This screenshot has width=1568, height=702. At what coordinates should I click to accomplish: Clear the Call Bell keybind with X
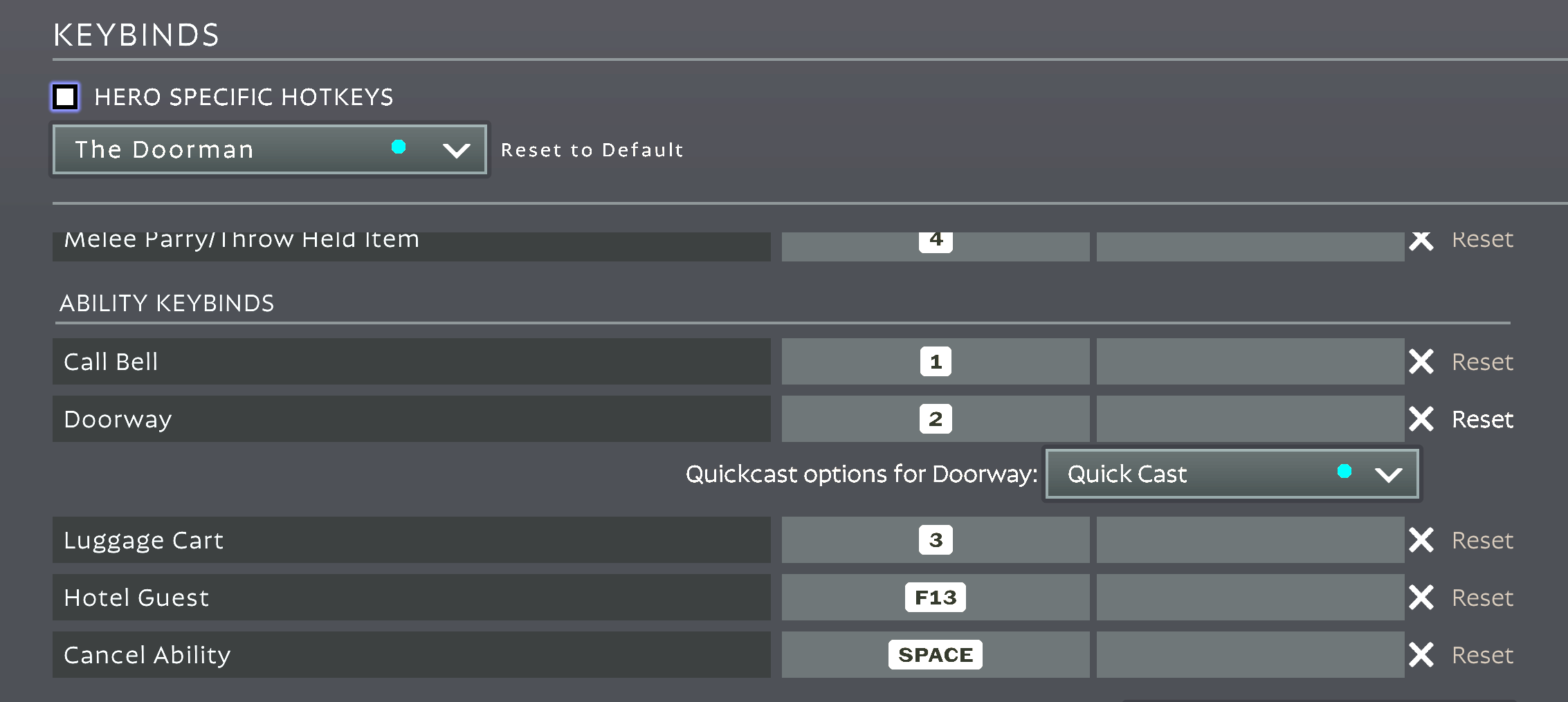[x=1421, y=362]
